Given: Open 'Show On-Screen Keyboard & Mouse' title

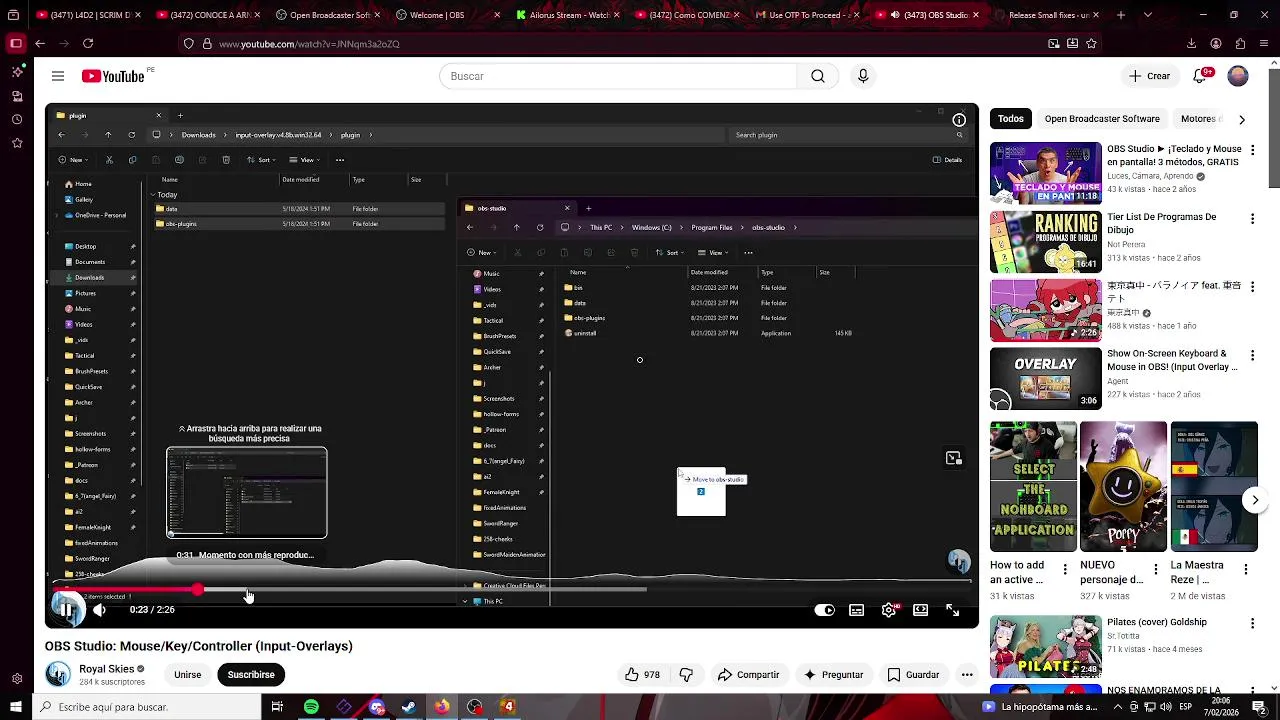Looking at the screenshot, I should pyautogui.click(x=1172, y=360).
